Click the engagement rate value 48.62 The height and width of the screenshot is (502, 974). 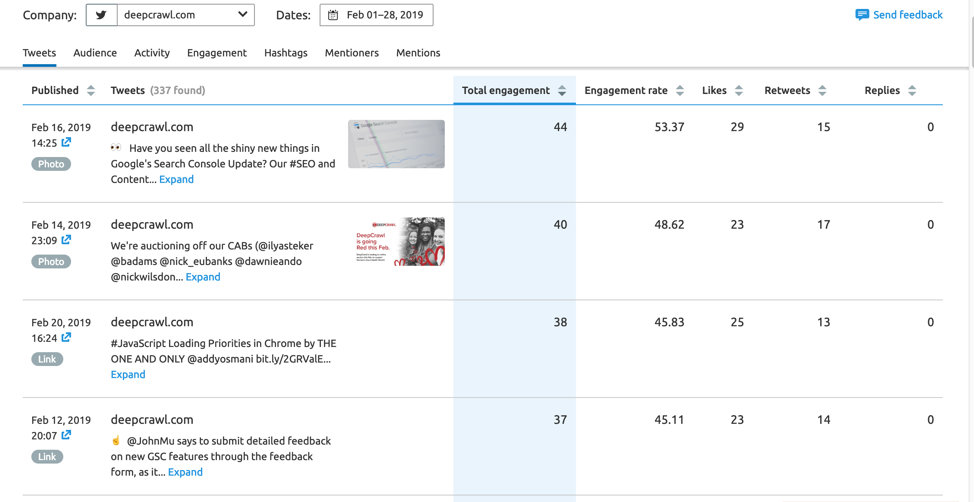pyautogui.click(x=670, y=225)
